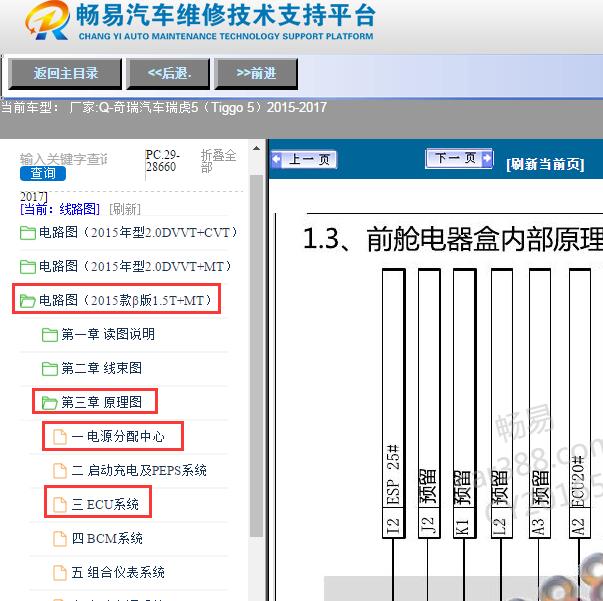Click the tree panel vertical scrollbar thumb
Viewport: 603px width, 601px height.
click(x=256, y=356)
